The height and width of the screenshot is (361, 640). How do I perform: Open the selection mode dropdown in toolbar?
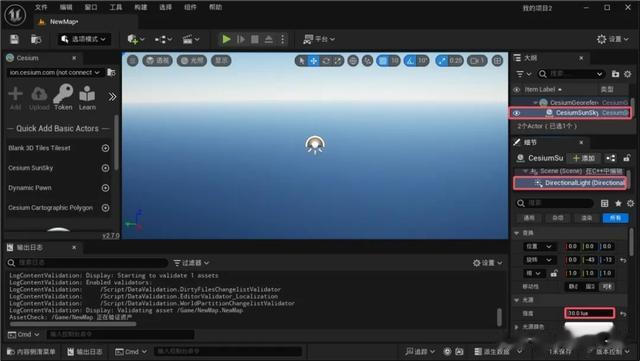tap(84, 39)
